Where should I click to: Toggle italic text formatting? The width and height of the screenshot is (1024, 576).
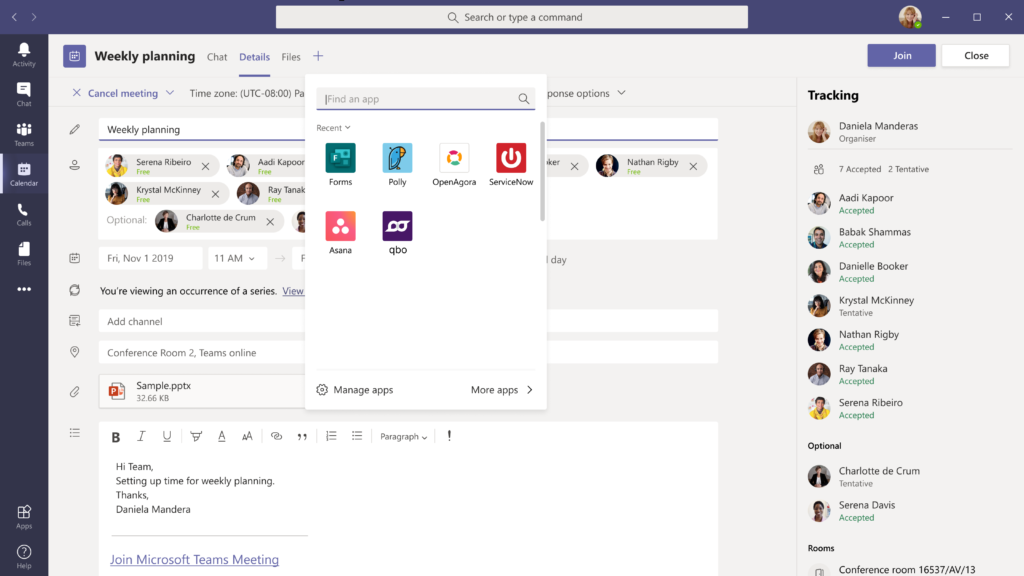(141, 437)
